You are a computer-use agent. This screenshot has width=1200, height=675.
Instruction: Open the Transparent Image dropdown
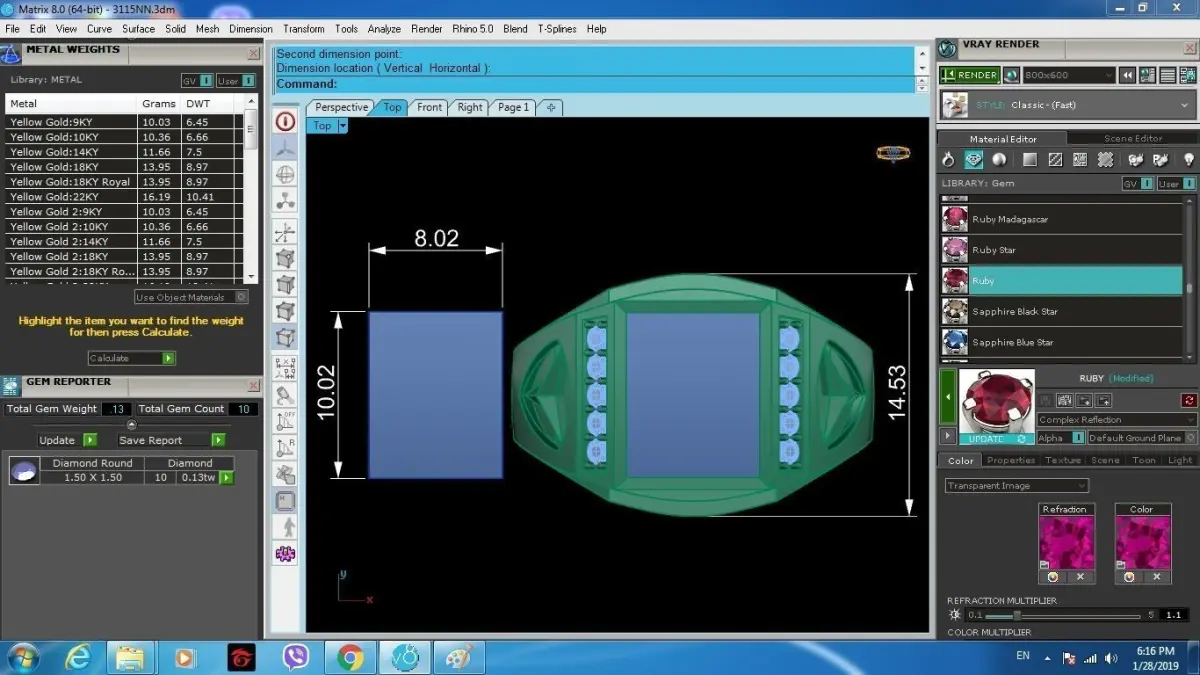(1016, 485)
